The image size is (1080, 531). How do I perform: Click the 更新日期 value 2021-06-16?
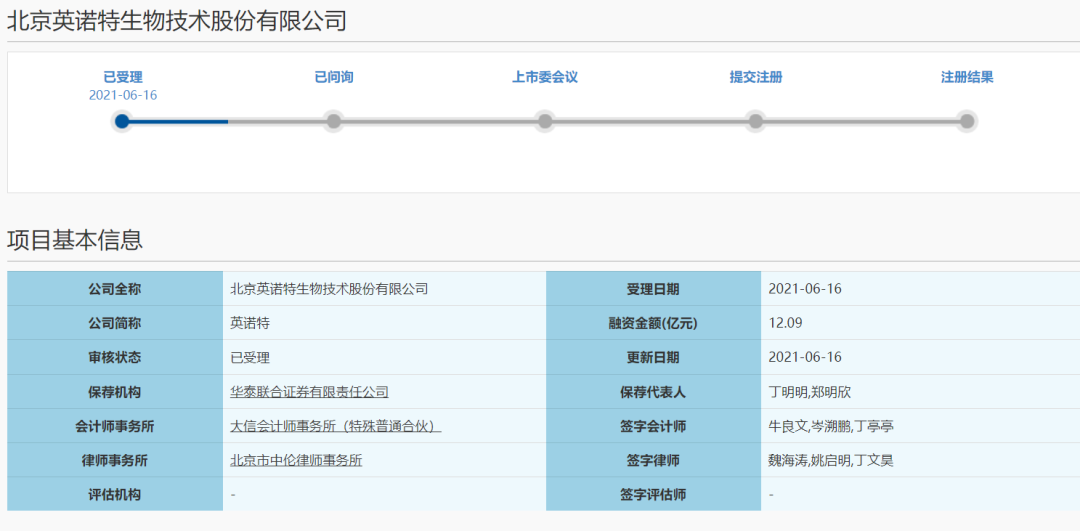pos(804,357)
